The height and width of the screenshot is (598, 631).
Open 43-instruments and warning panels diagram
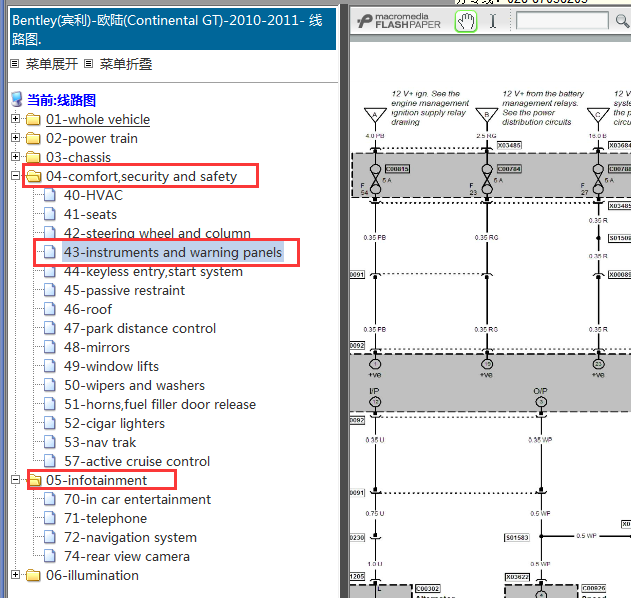point(173,252)
